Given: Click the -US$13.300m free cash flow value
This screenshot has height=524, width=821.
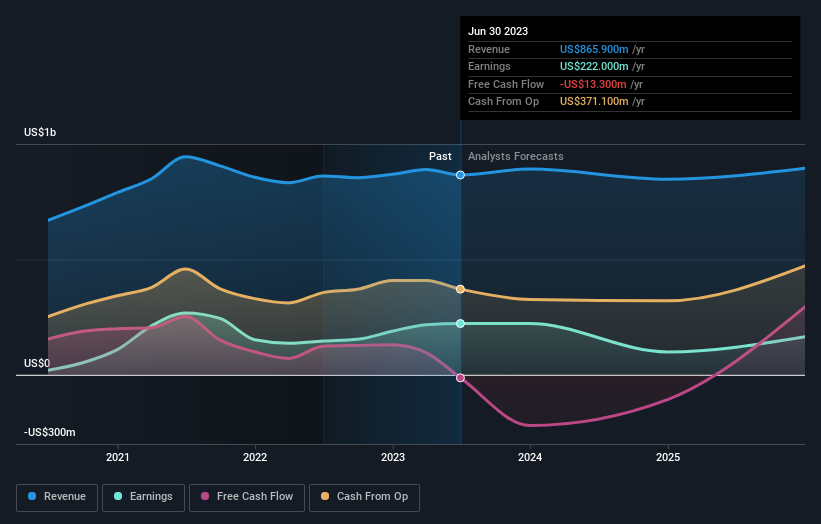Looking at the screenshot, I should tap(593, 84).
